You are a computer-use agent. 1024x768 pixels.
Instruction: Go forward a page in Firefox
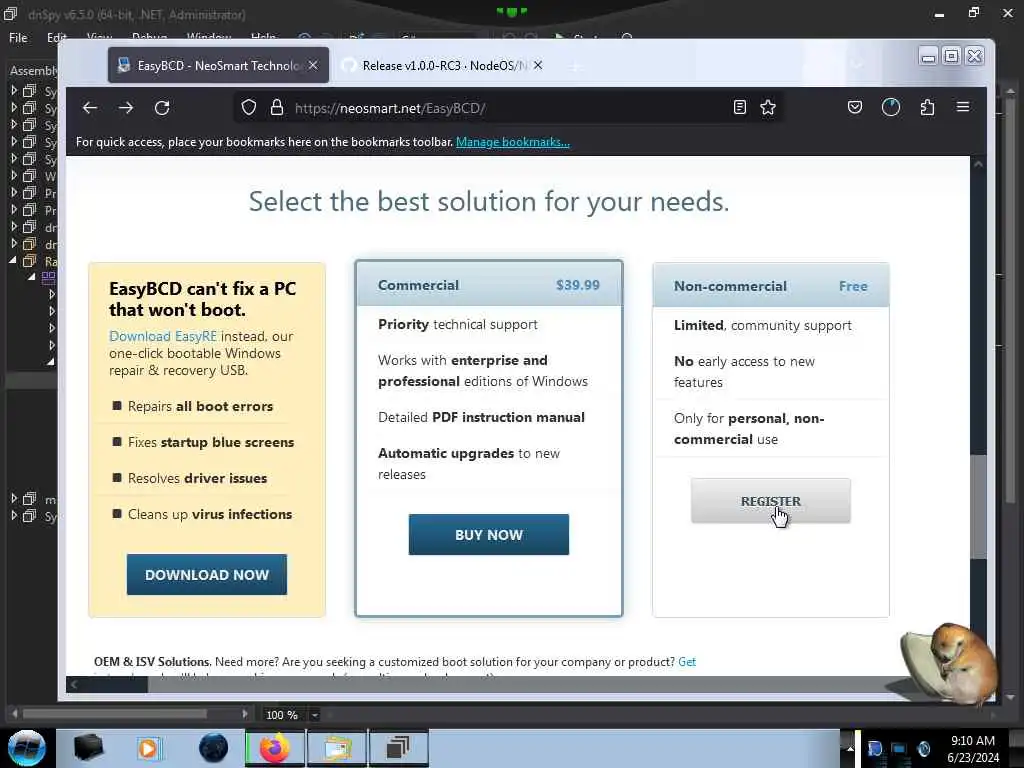tap(126, 108)
